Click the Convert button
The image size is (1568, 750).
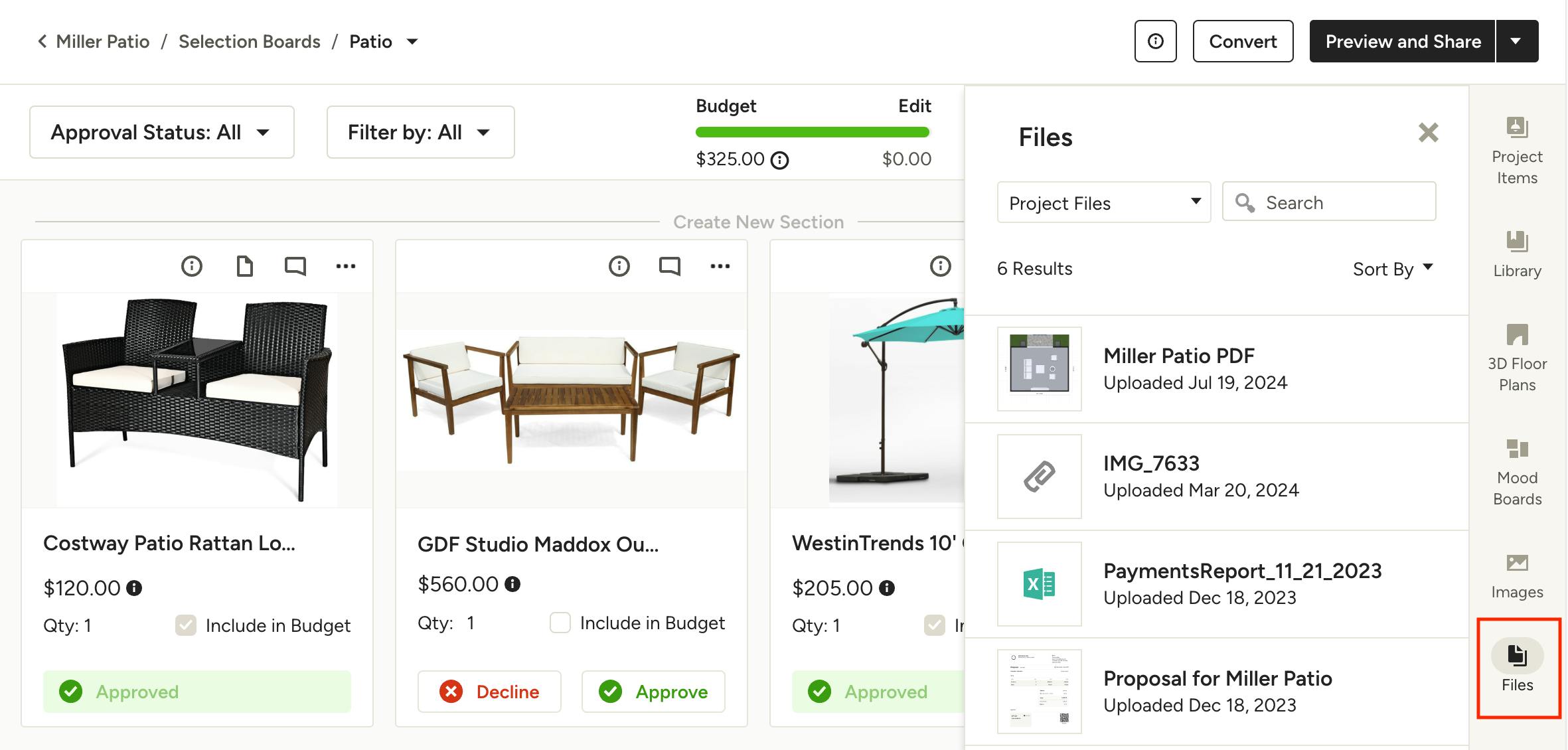coord(1243,41)
